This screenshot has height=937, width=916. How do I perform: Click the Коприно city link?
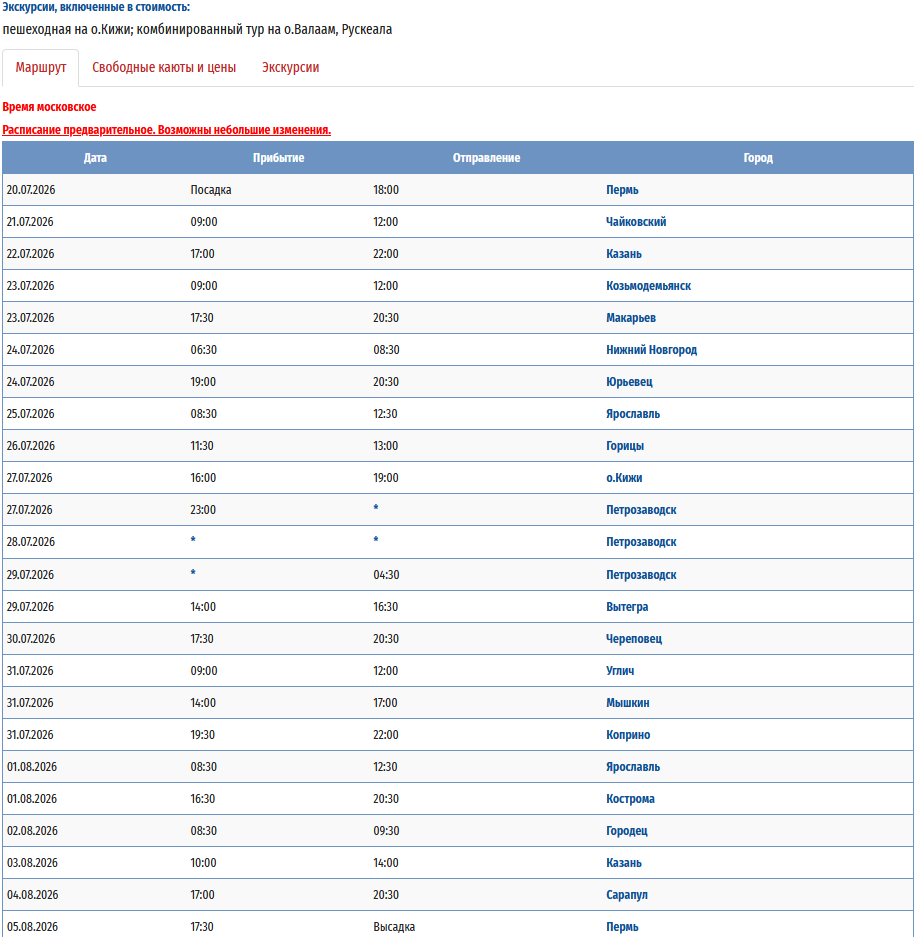pyautogui.click(x=628, y=735)
